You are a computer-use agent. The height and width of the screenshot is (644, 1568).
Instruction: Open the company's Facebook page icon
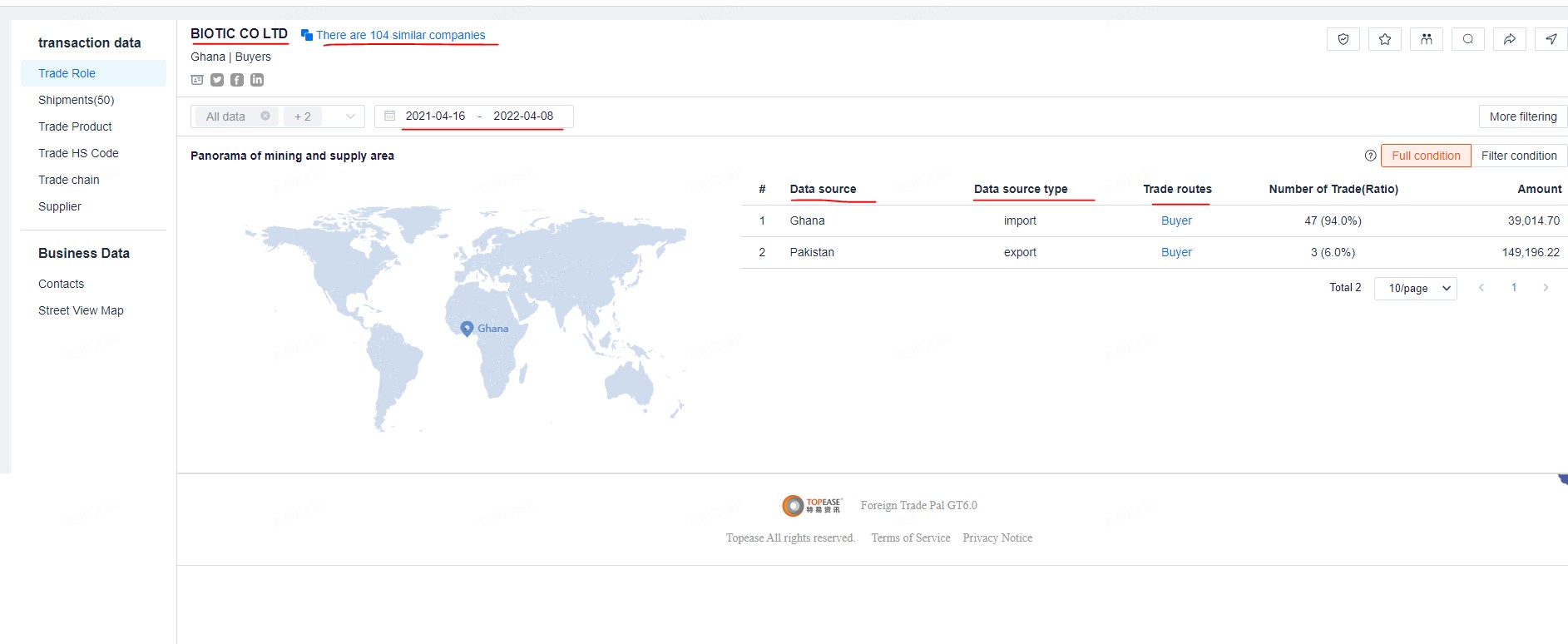pyautogui.click(x=237, y=80)
